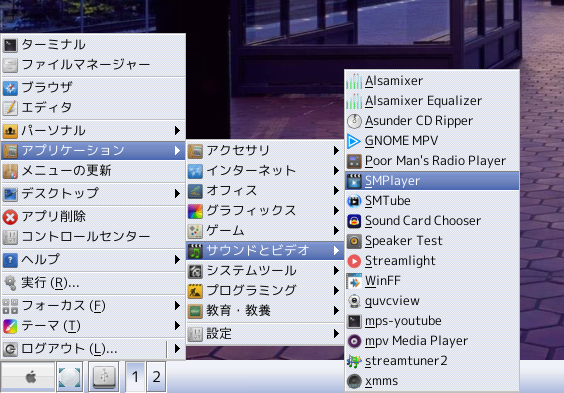Screen dimensions: 564x393
Task: Open the GNOME MPV player icon
Action: [354, 141]
